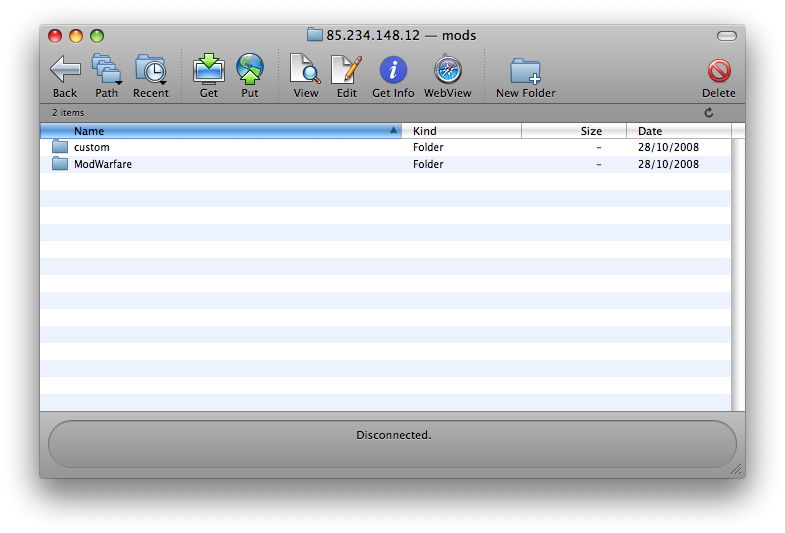785x533 pixels.
Task: Sort by the Size column header
Action: [574, 131]
